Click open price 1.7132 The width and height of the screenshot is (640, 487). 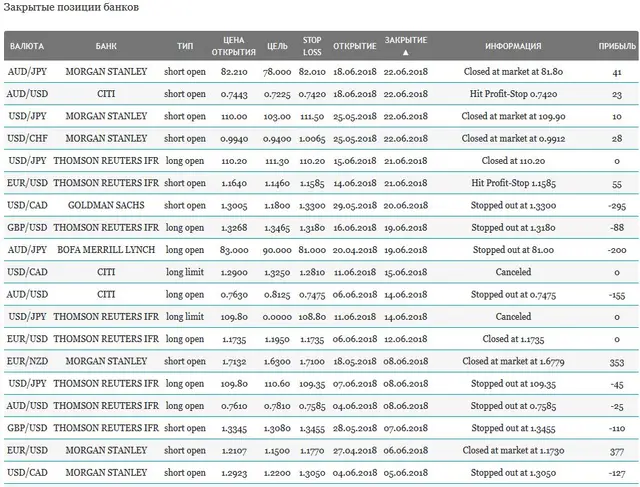pos(234,362)
